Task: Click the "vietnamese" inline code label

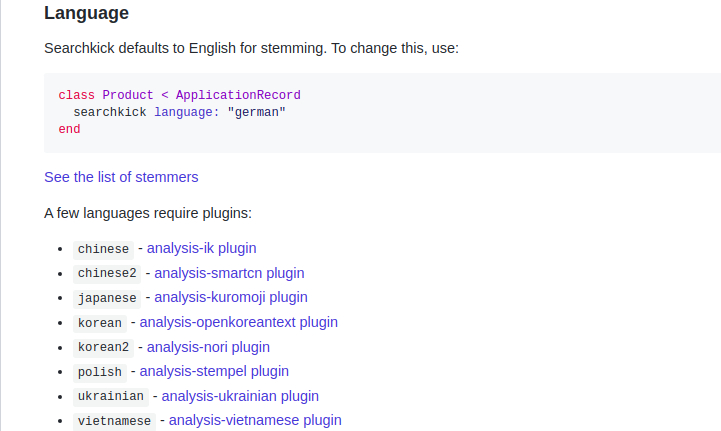Action: tap(114, 421)
